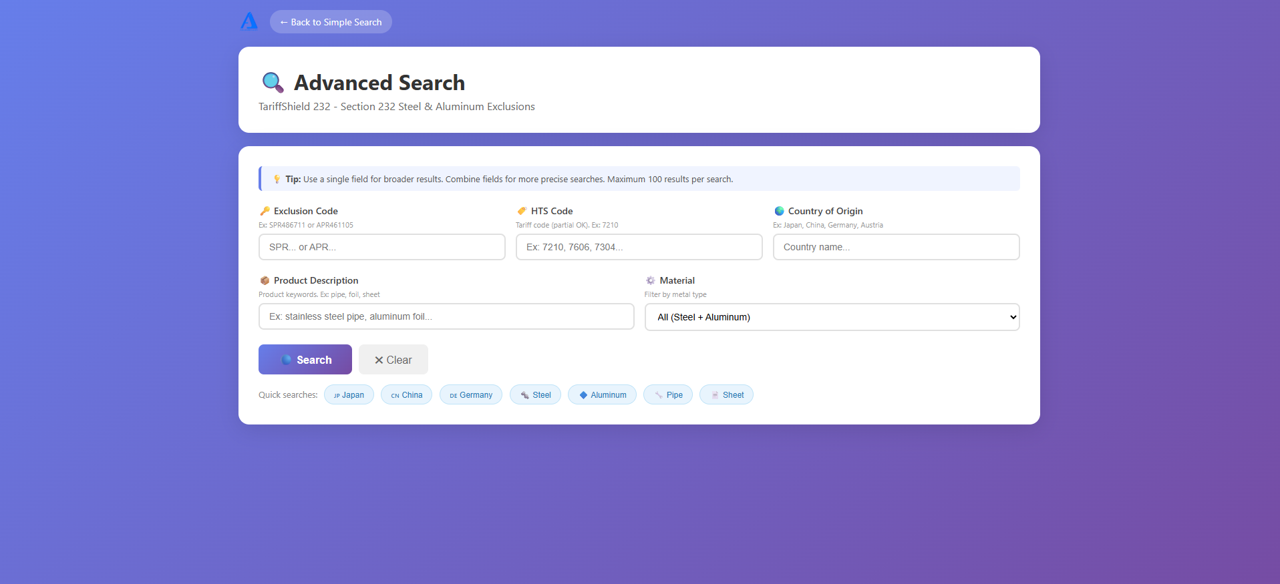
Task: Focus the Product Description input field
Action: 446,317
